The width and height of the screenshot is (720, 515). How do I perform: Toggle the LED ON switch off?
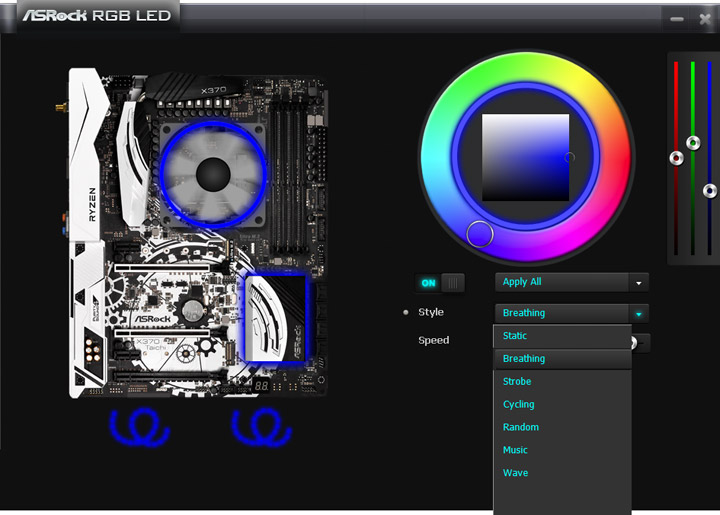440,283
